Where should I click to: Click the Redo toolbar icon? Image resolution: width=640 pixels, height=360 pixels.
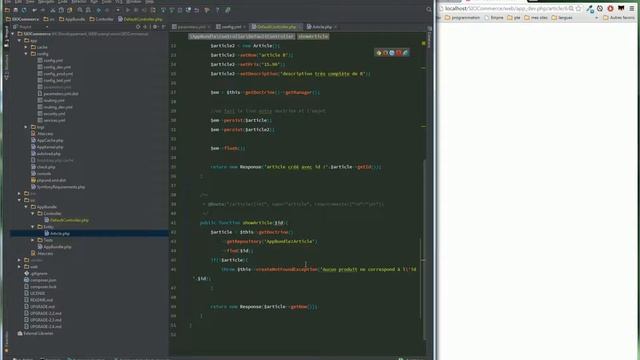[x=43, y=10]
